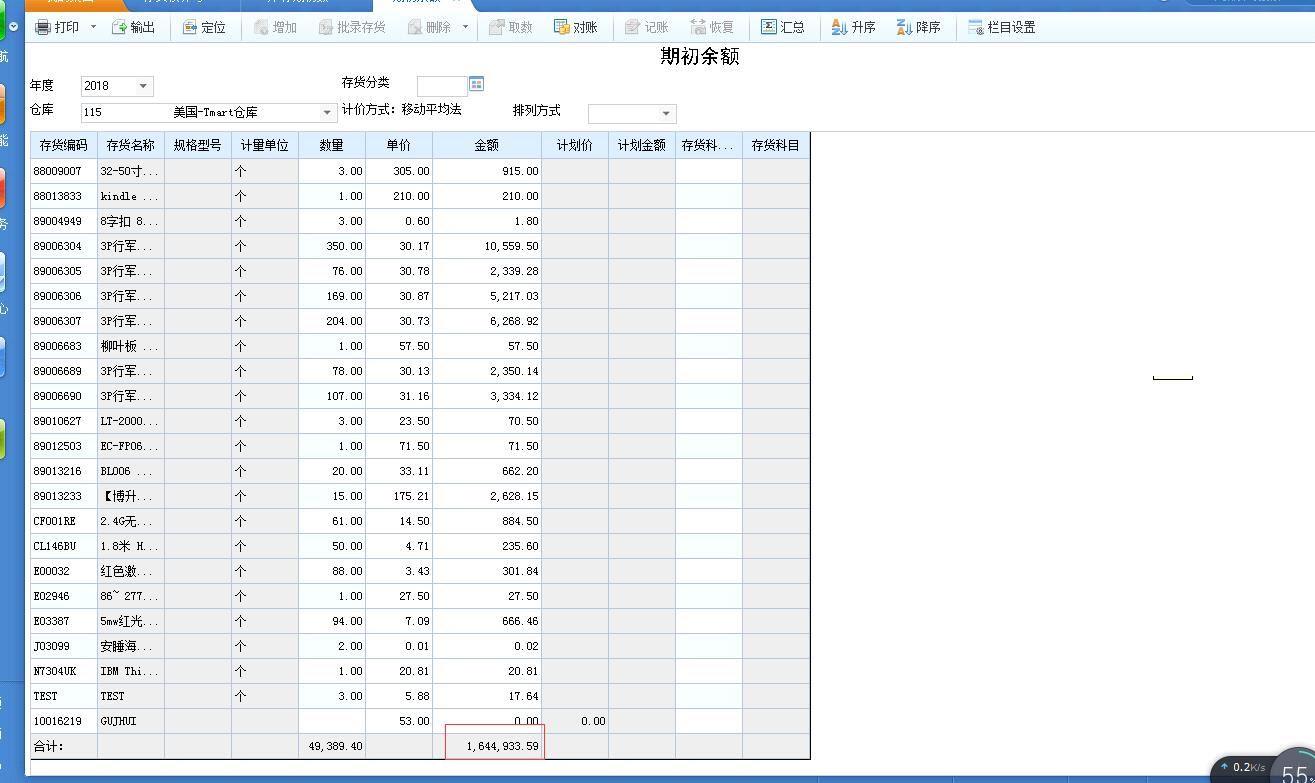Click the 打印 print icon
Image resolution: width=1315 pixels, height=783 pixels.
[43, 27]
